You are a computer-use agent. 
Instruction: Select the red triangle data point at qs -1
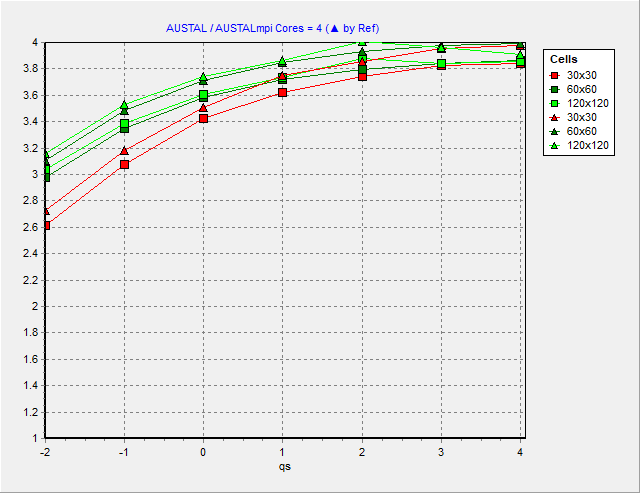click(x=124, y=151)
